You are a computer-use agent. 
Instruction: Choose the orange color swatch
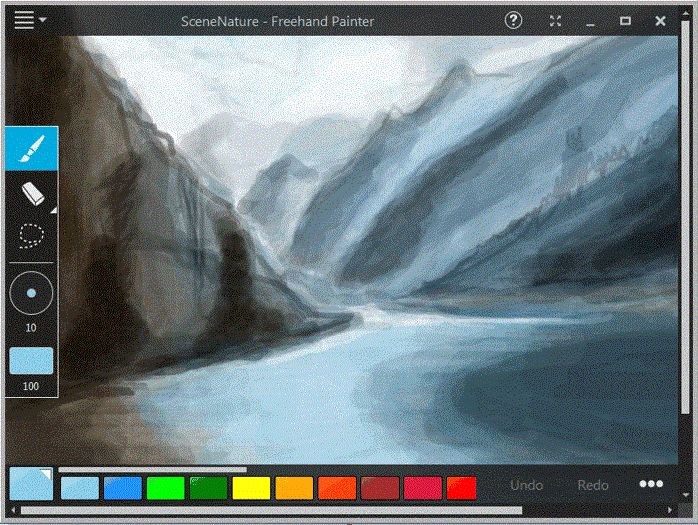[294, 488]
